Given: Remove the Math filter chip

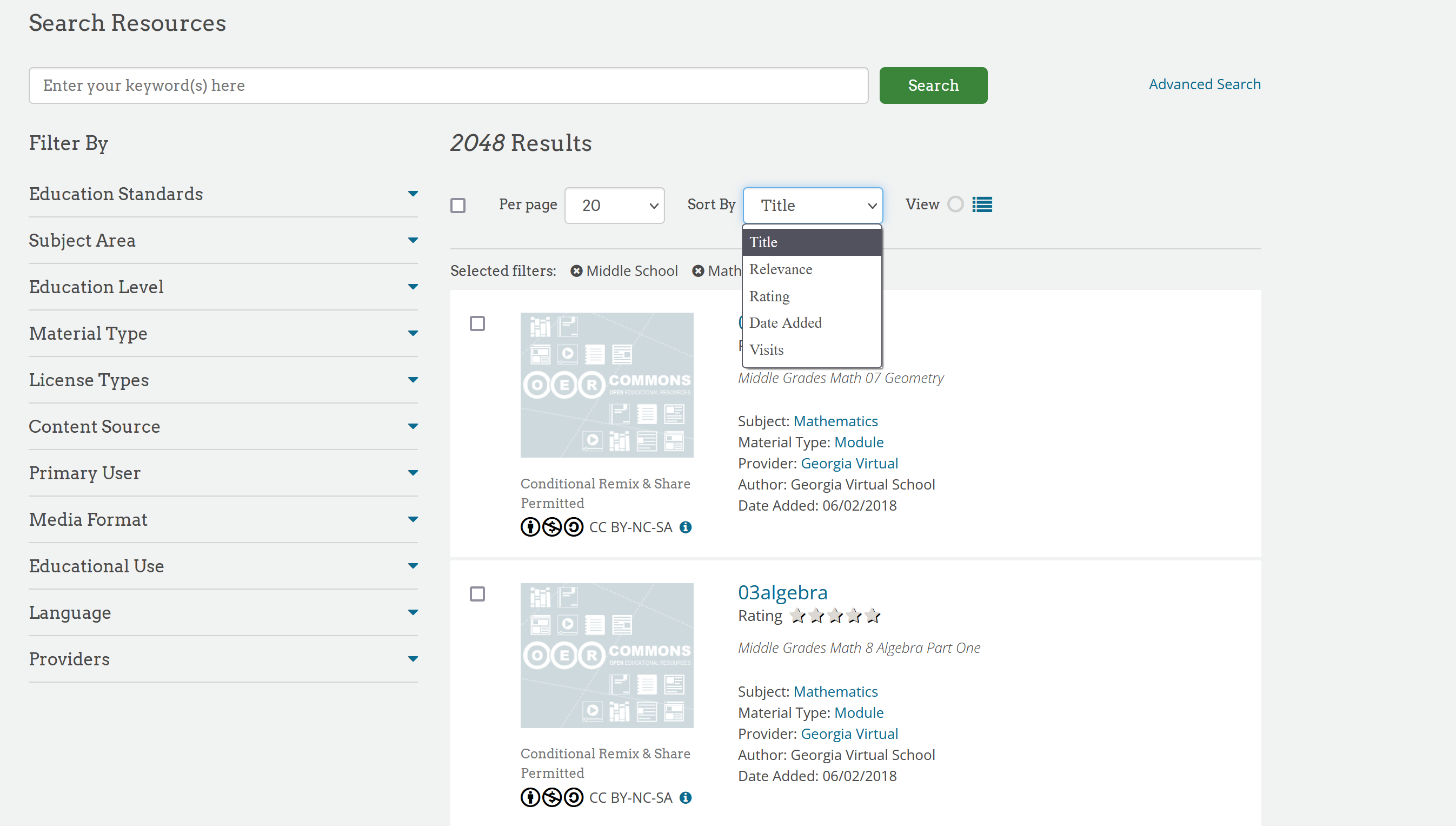Looking at the screenshot, I should [698, 271].
